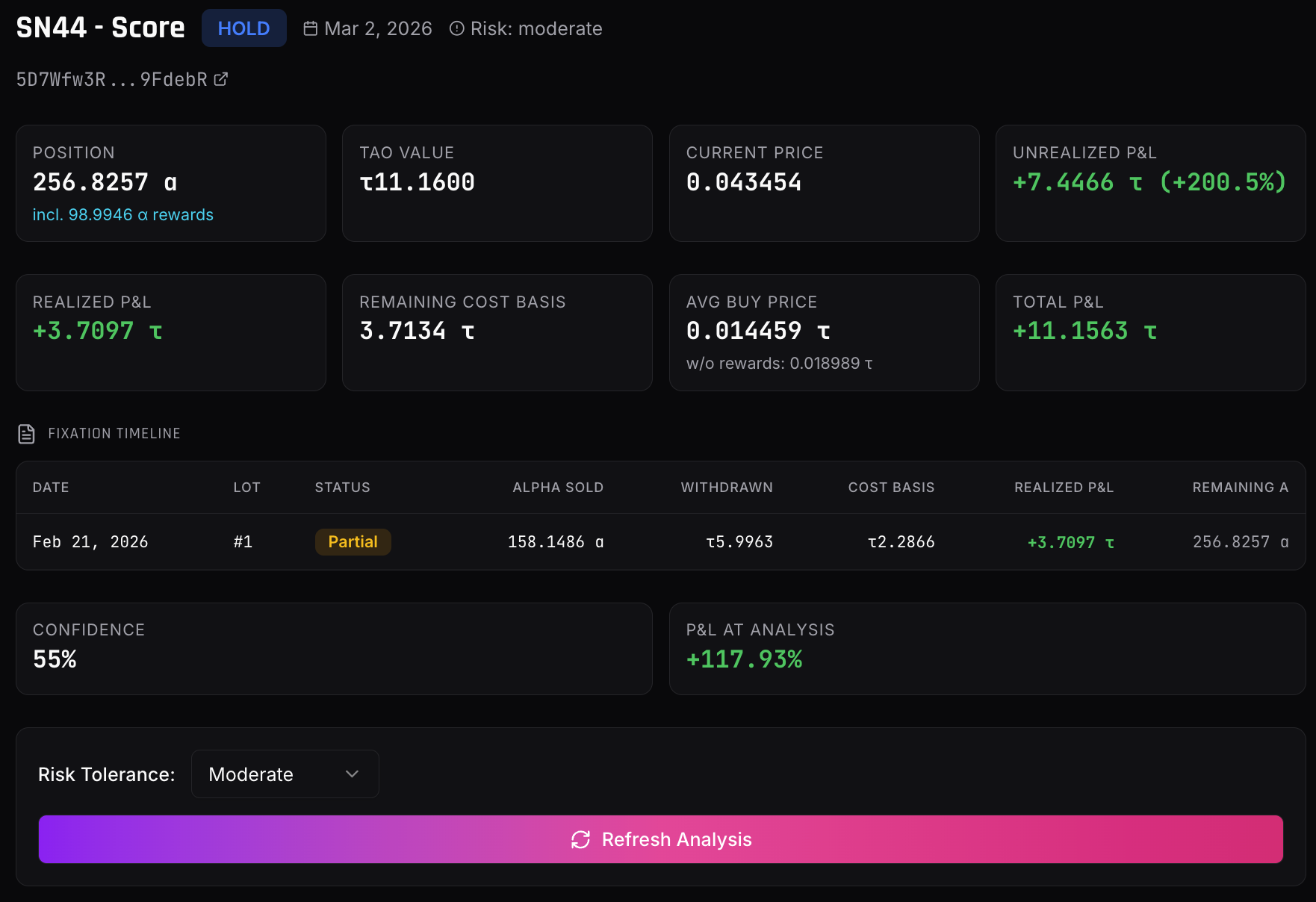Click incl. 98.9946 α rewards text
Screen dimensions: 1316x902
(x=123, y=215)
